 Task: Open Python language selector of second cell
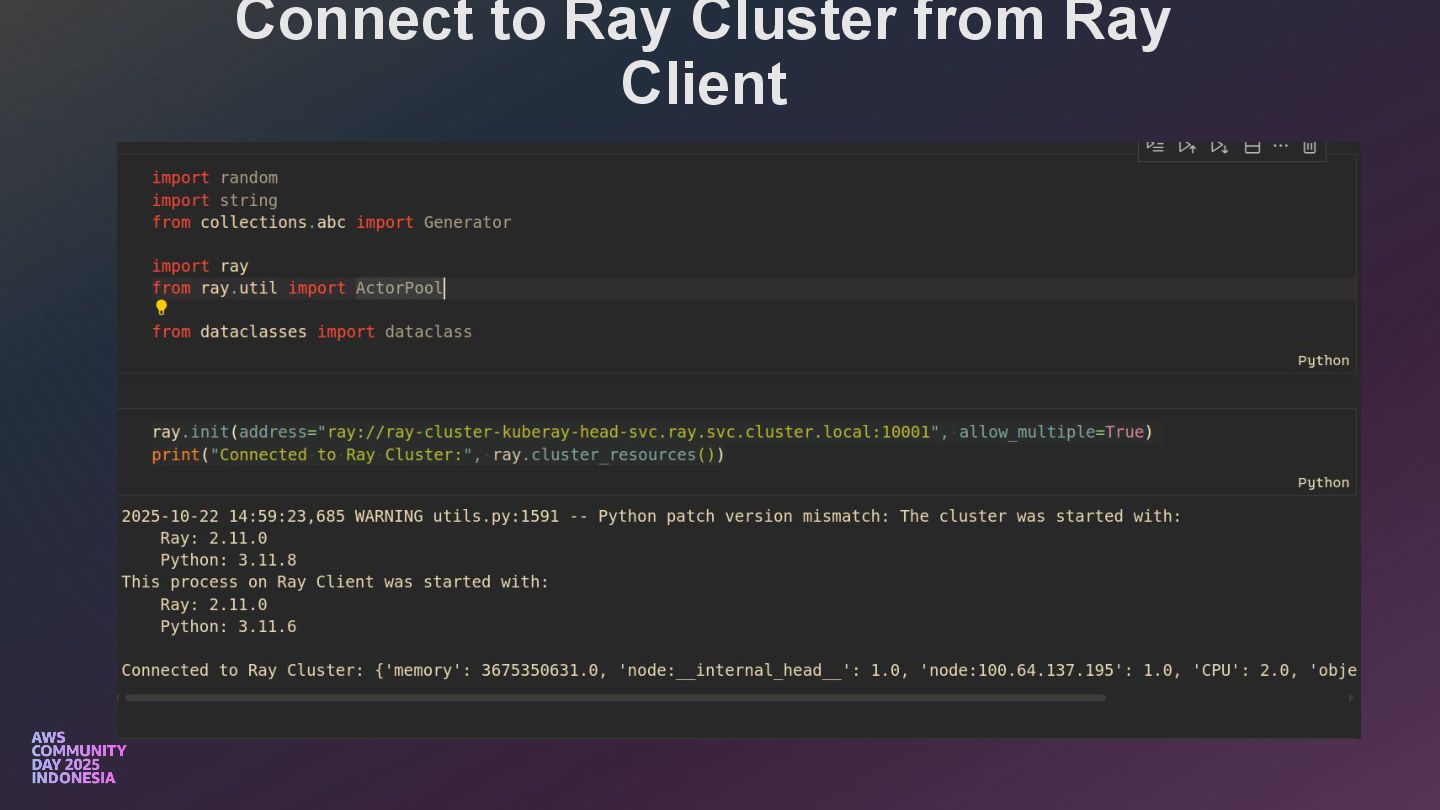(1322, 482)
